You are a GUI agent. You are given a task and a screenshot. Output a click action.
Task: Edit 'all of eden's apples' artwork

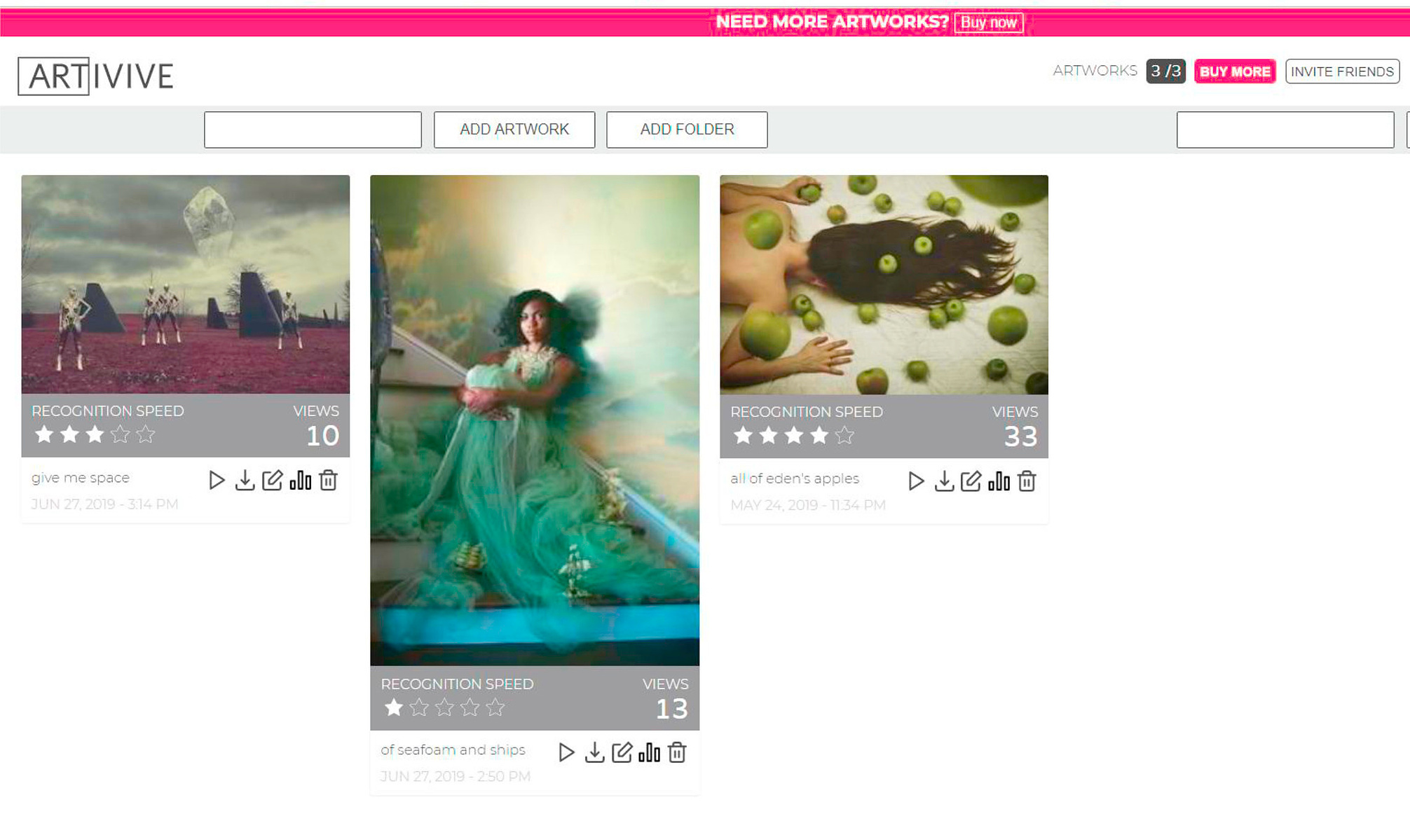click(971, 481)
